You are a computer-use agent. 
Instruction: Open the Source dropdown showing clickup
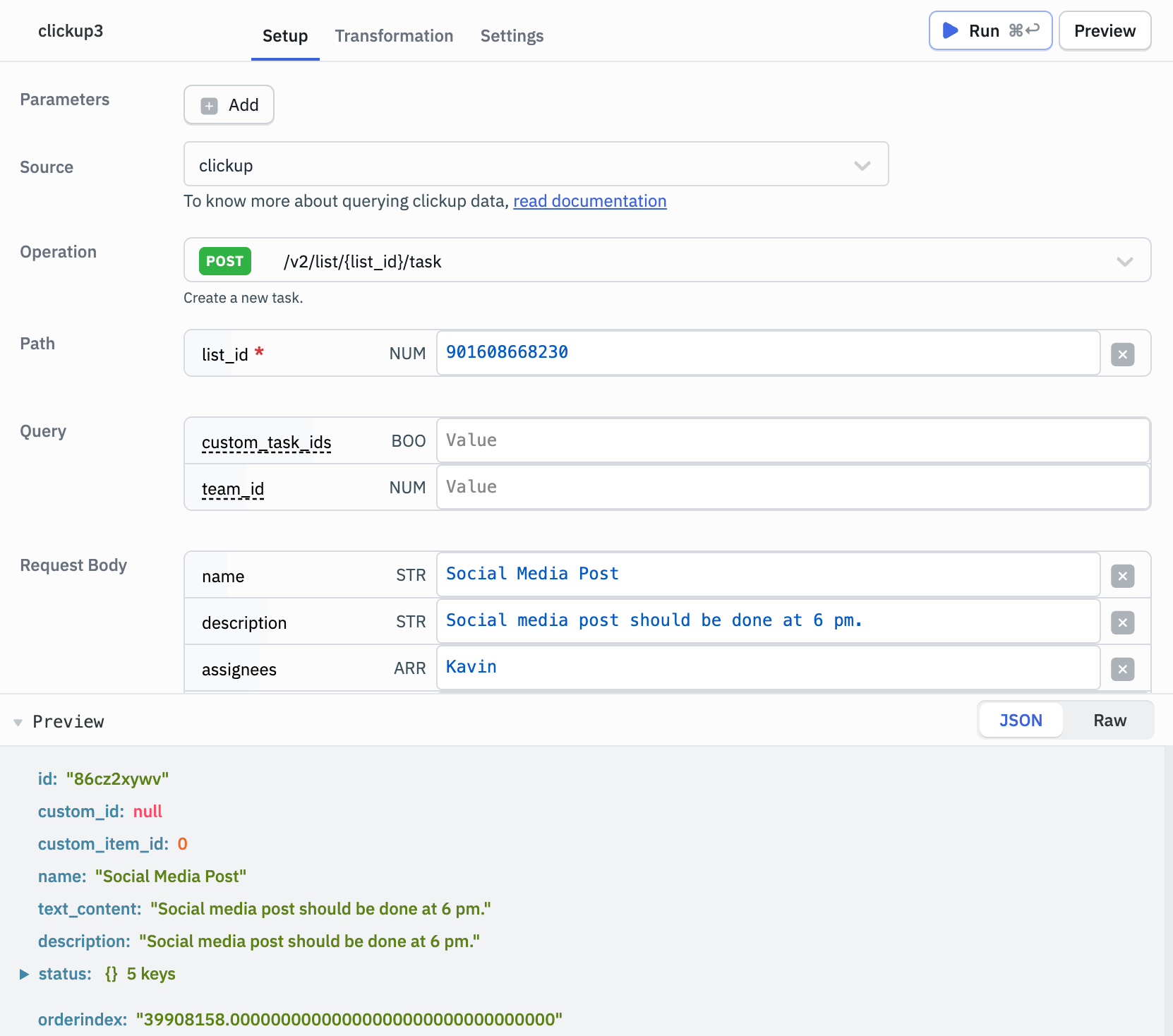coord(862,166)
